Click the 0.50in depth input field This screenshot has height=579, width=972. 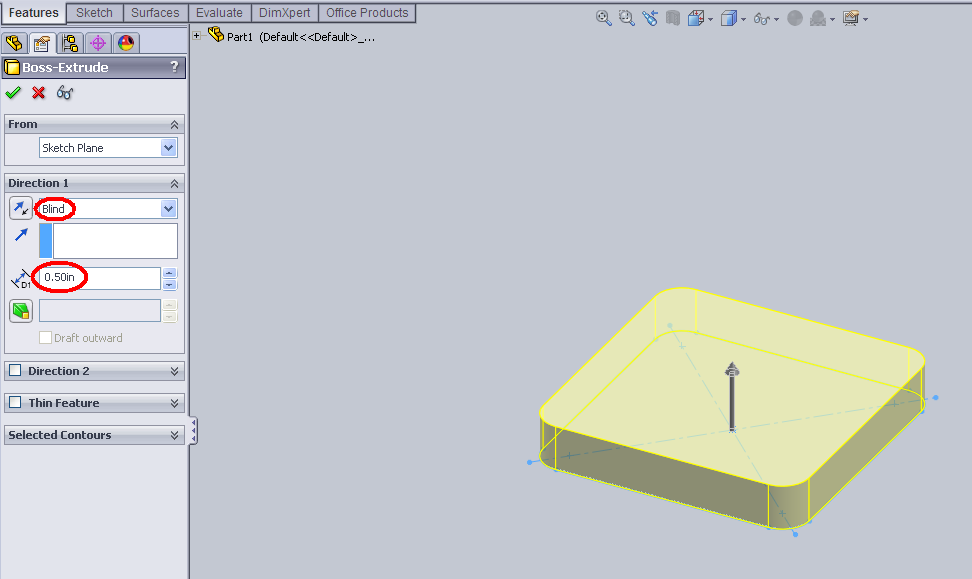(x=100, y=278)
